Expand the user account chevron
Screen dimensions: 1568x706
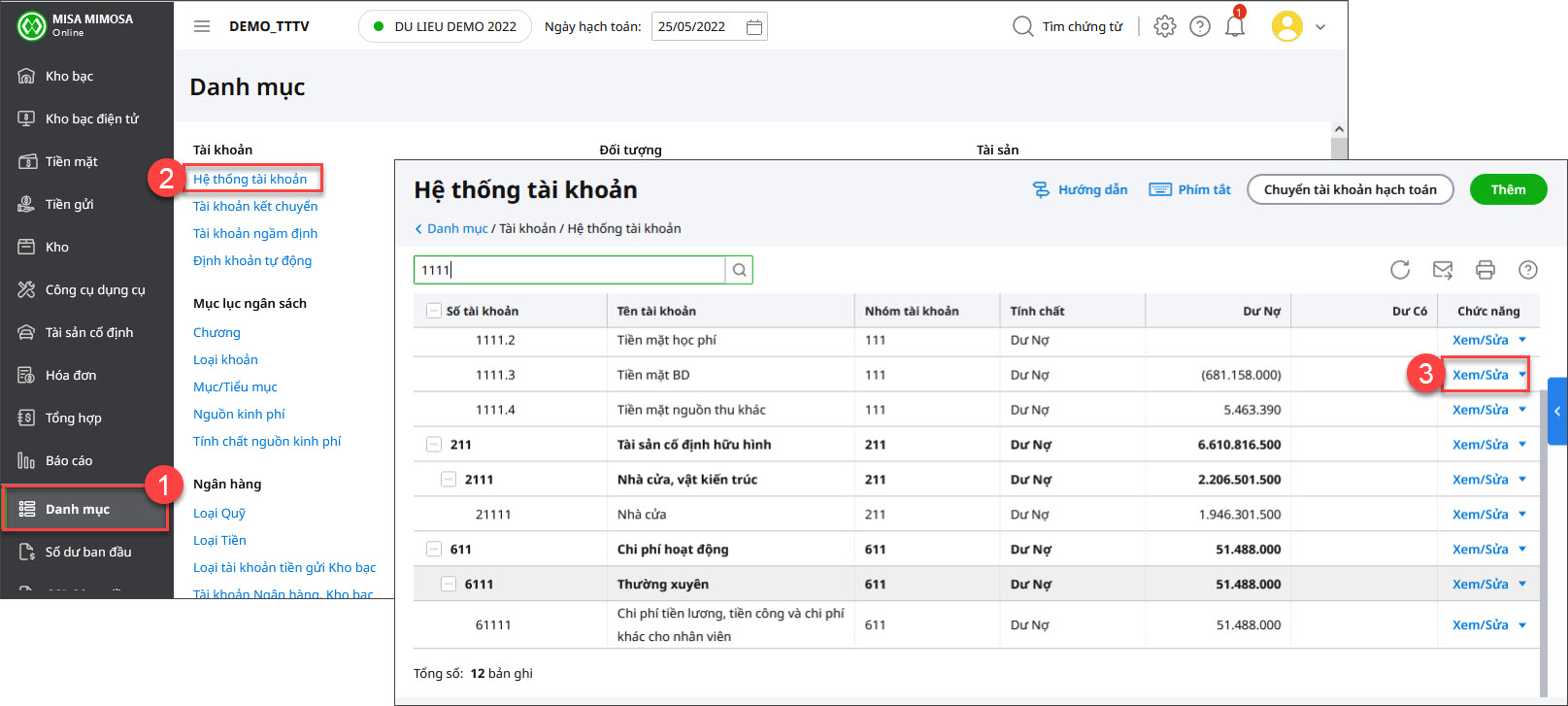pos(1320,27)
